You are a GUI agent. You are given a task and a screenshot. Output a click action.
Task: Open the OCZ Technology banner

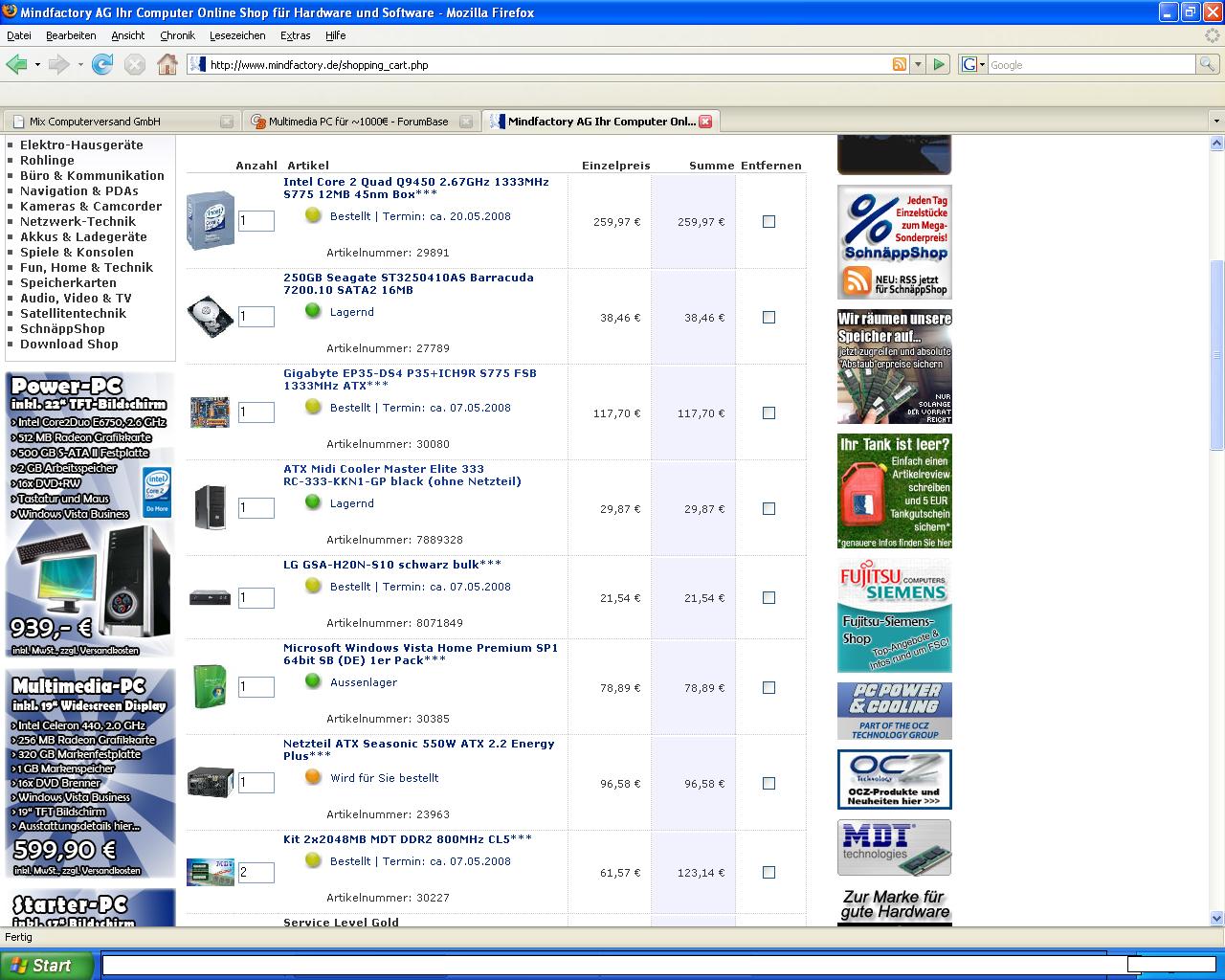tap(895, 779)
